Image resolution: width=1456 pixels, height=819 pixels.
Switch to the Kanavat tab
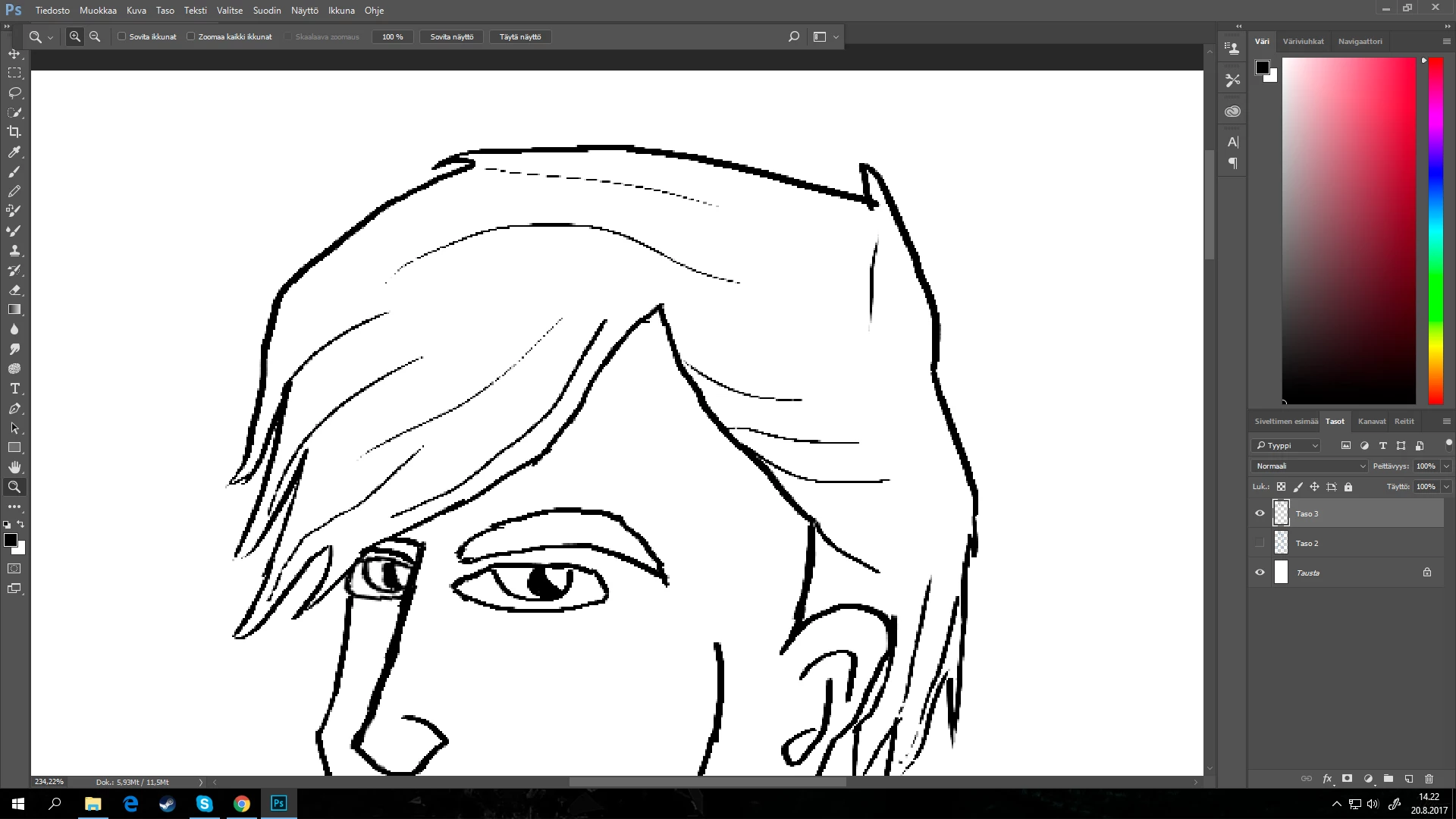click(x=1371, y=422)
